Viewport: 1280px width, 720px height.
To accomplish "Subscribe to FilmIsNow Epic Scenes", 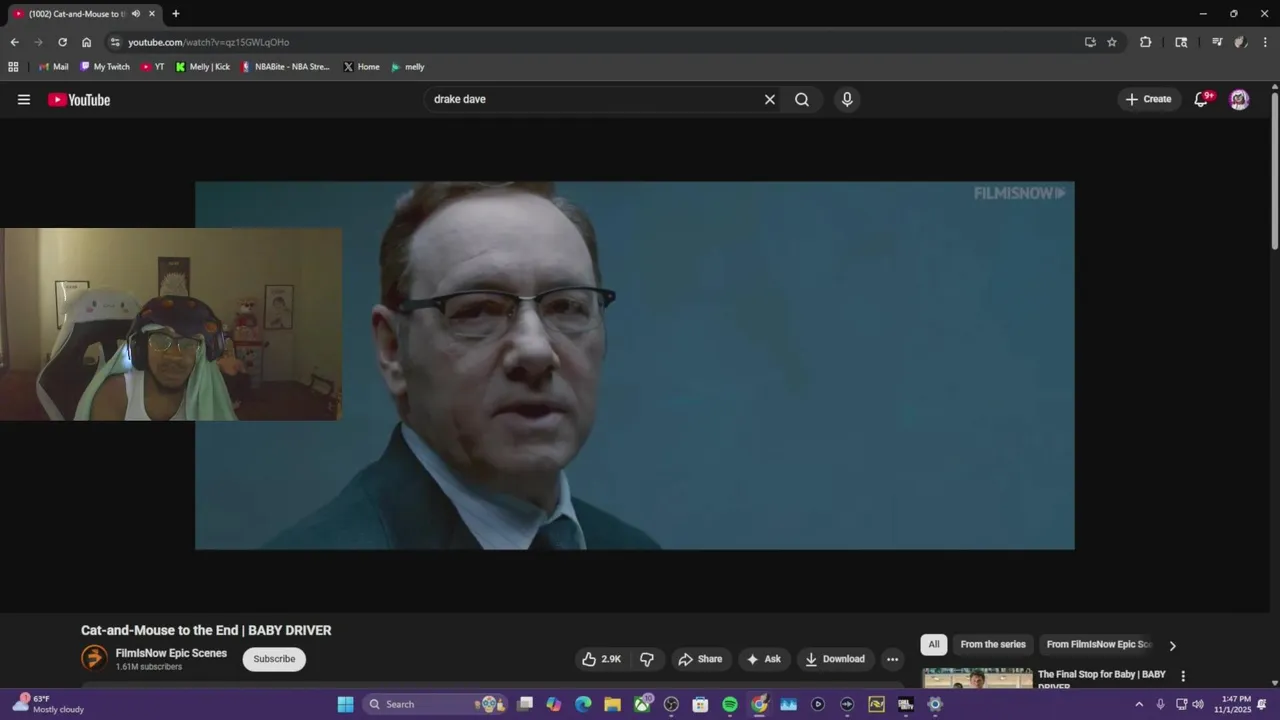I will tap(274, 659).
